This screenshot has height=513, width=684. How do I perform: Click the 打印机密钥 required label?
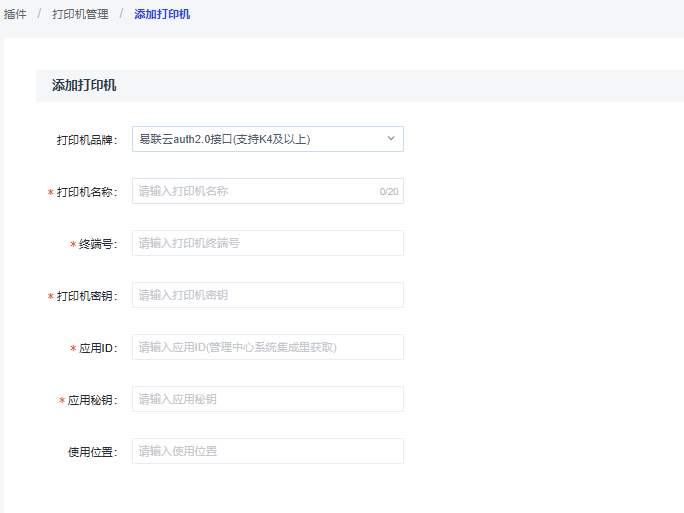86,296
